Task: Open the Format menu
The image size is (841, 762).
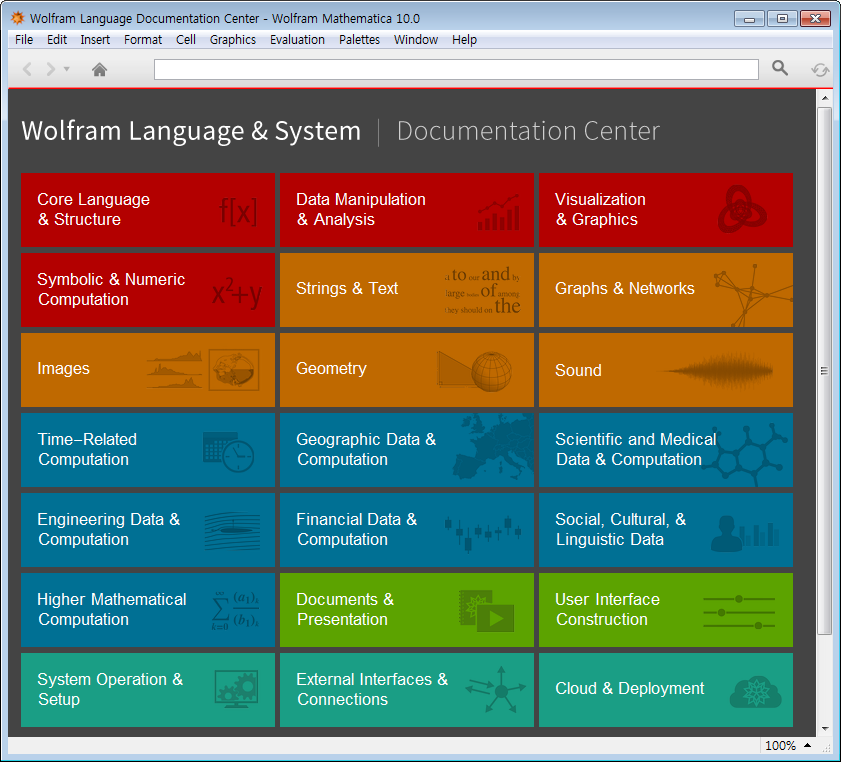Action: coord(143,40)
